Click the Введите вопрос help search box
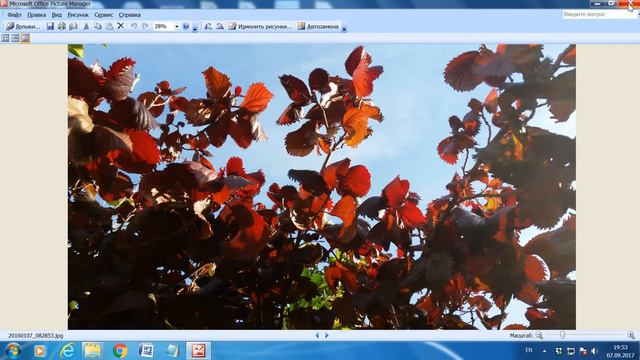Screen dimensions: 640x360 [x=598, y=14]
